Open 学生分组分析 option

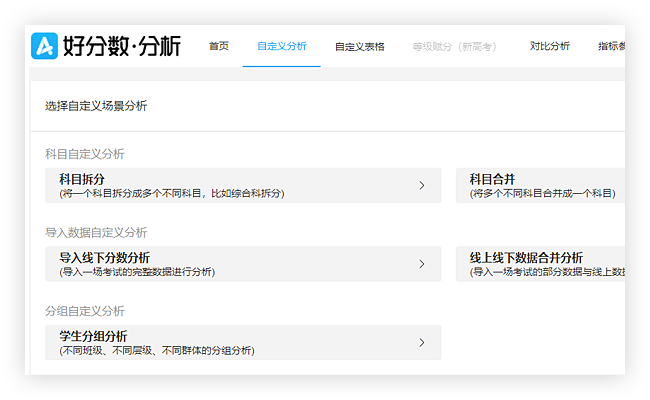pyautogui.click(x=230, y=342)
